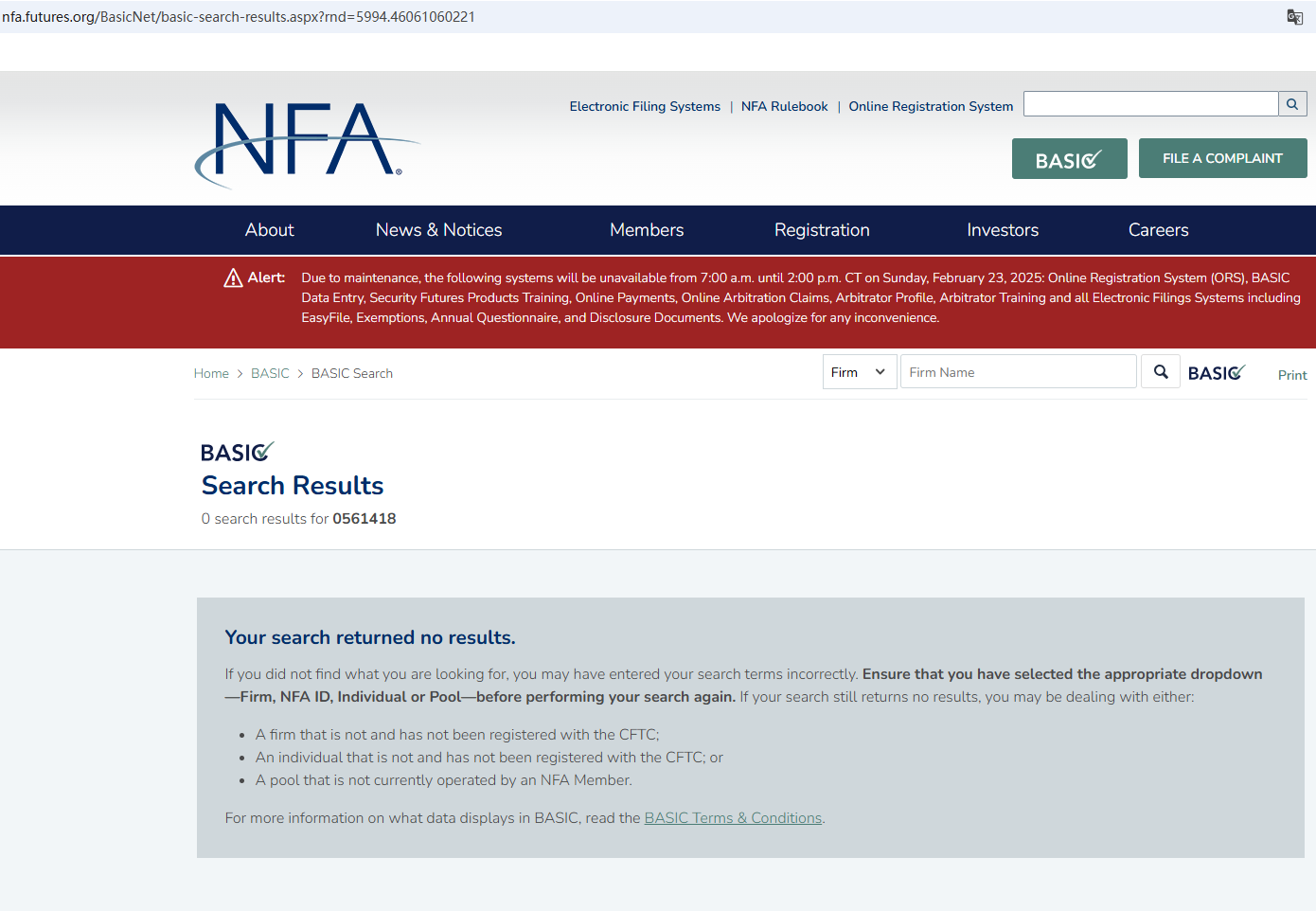
Task: Open the News & Notices menu
Action: [x=439, y=230]
